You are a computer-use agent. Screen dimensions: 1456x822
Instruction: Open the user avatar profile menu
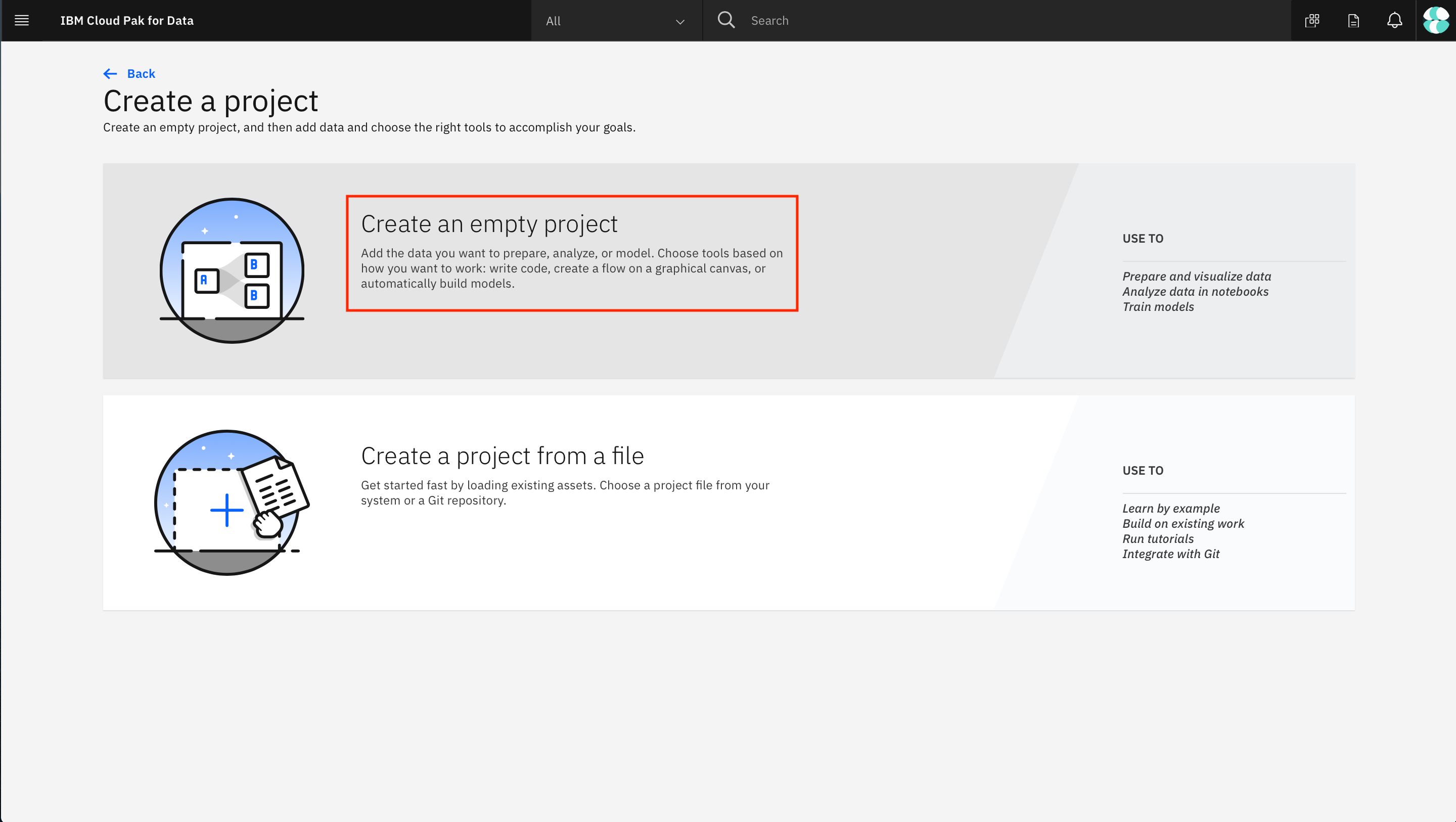point(1436,20)
